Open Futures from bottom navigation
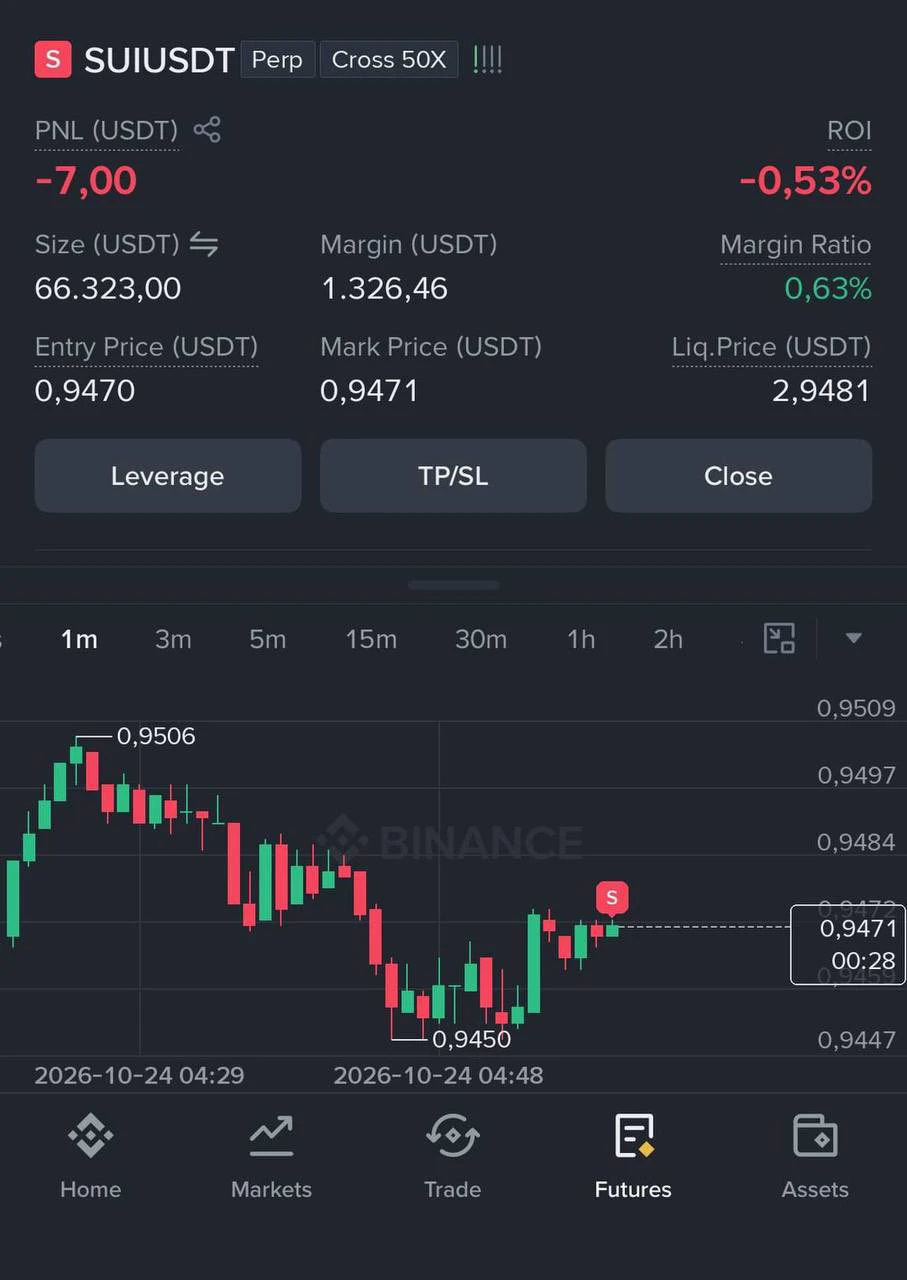This screenshot has height=1280, width=907. [633, 1156]
